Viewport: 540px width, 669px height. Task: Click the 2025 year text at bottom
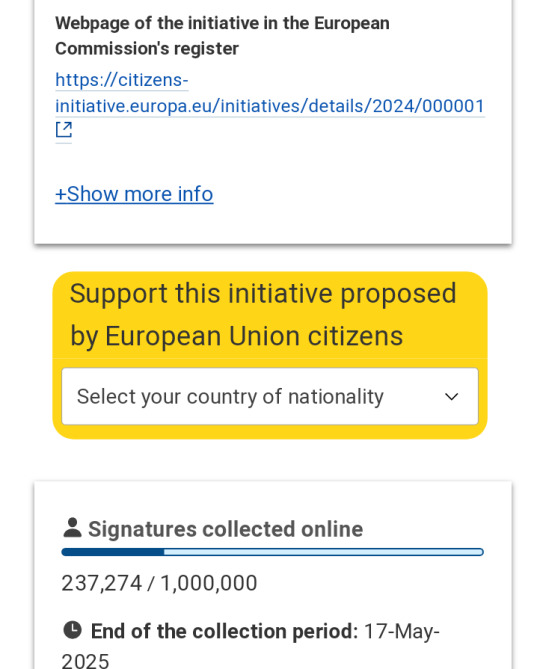(x=85, y=660)
